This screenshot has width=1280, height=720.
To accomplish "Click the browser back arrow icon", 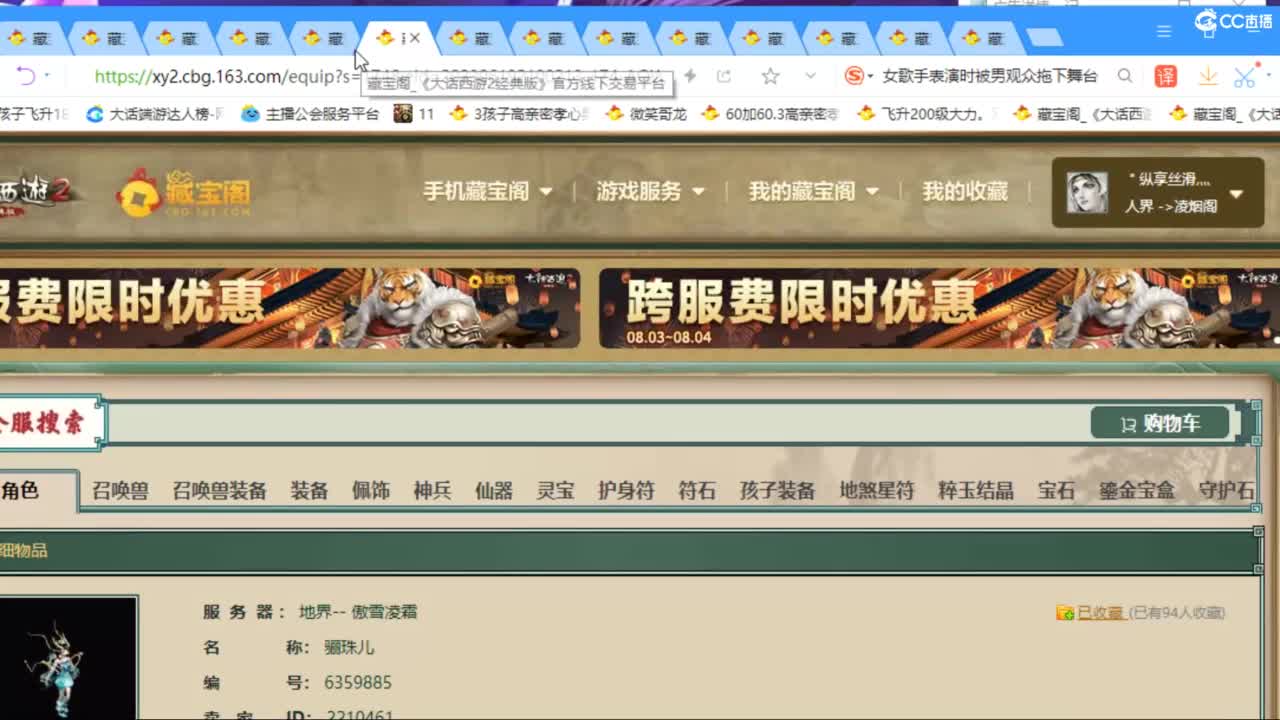I will [x=25, y=76].
